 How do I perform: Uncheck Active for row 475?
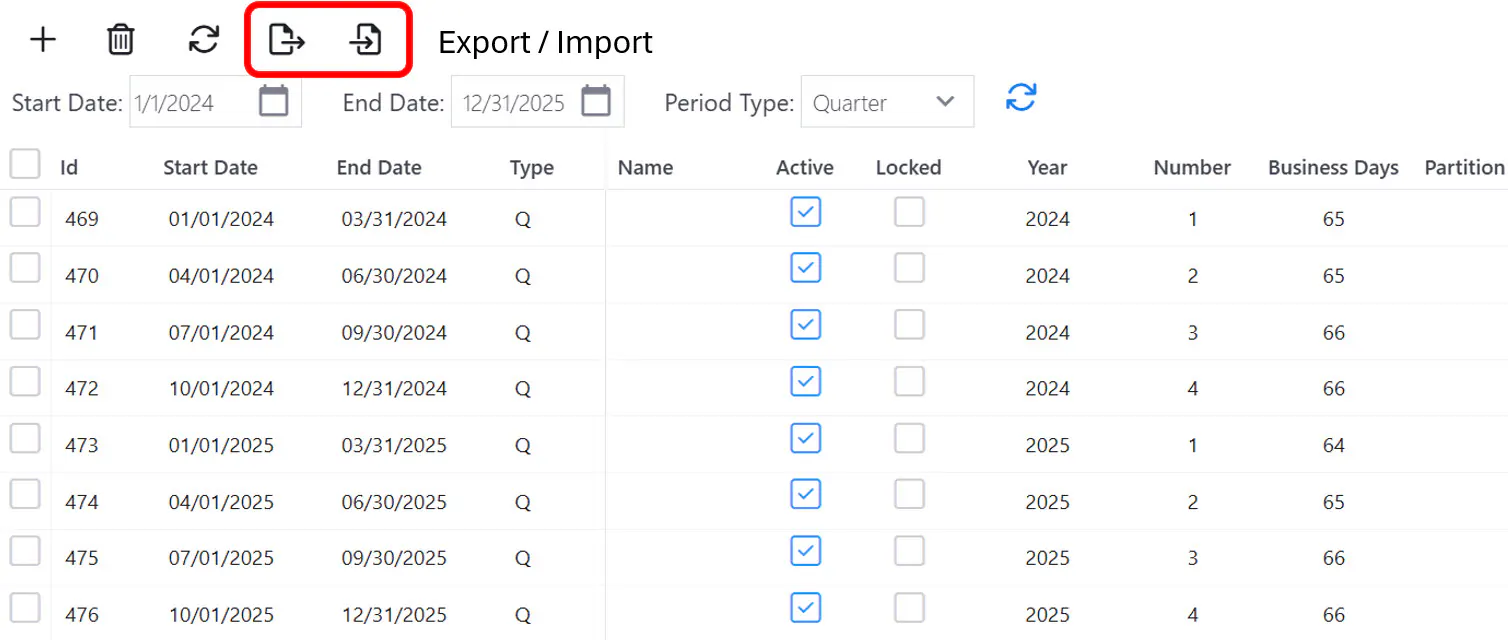tap(806, 551)
